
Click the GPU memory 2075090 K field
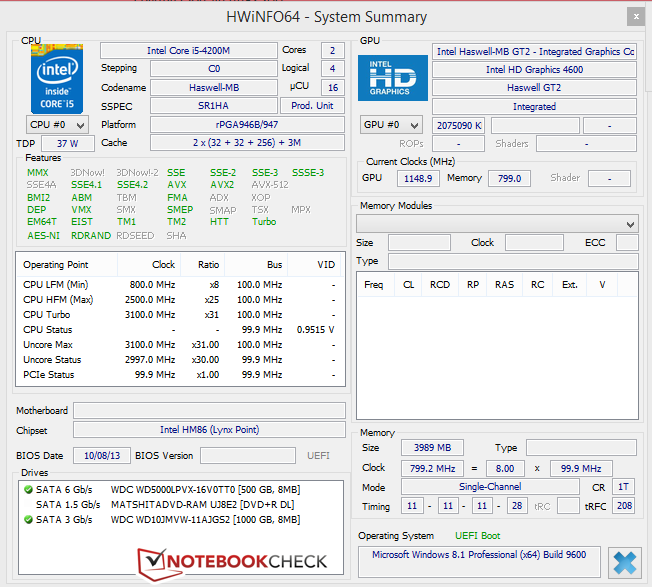[459, 125]
